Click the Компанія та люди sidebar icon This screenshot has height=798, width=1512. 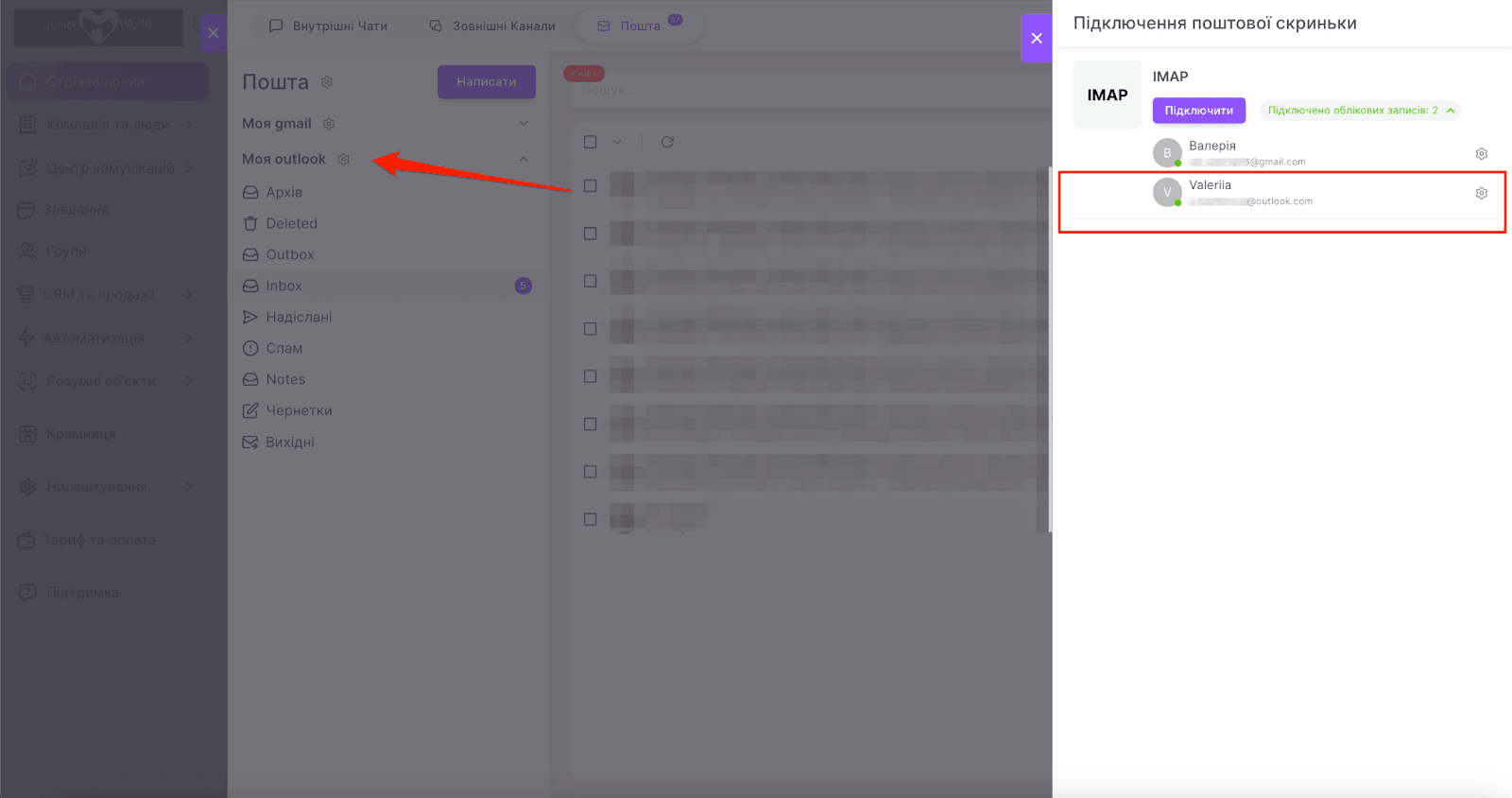28,125
